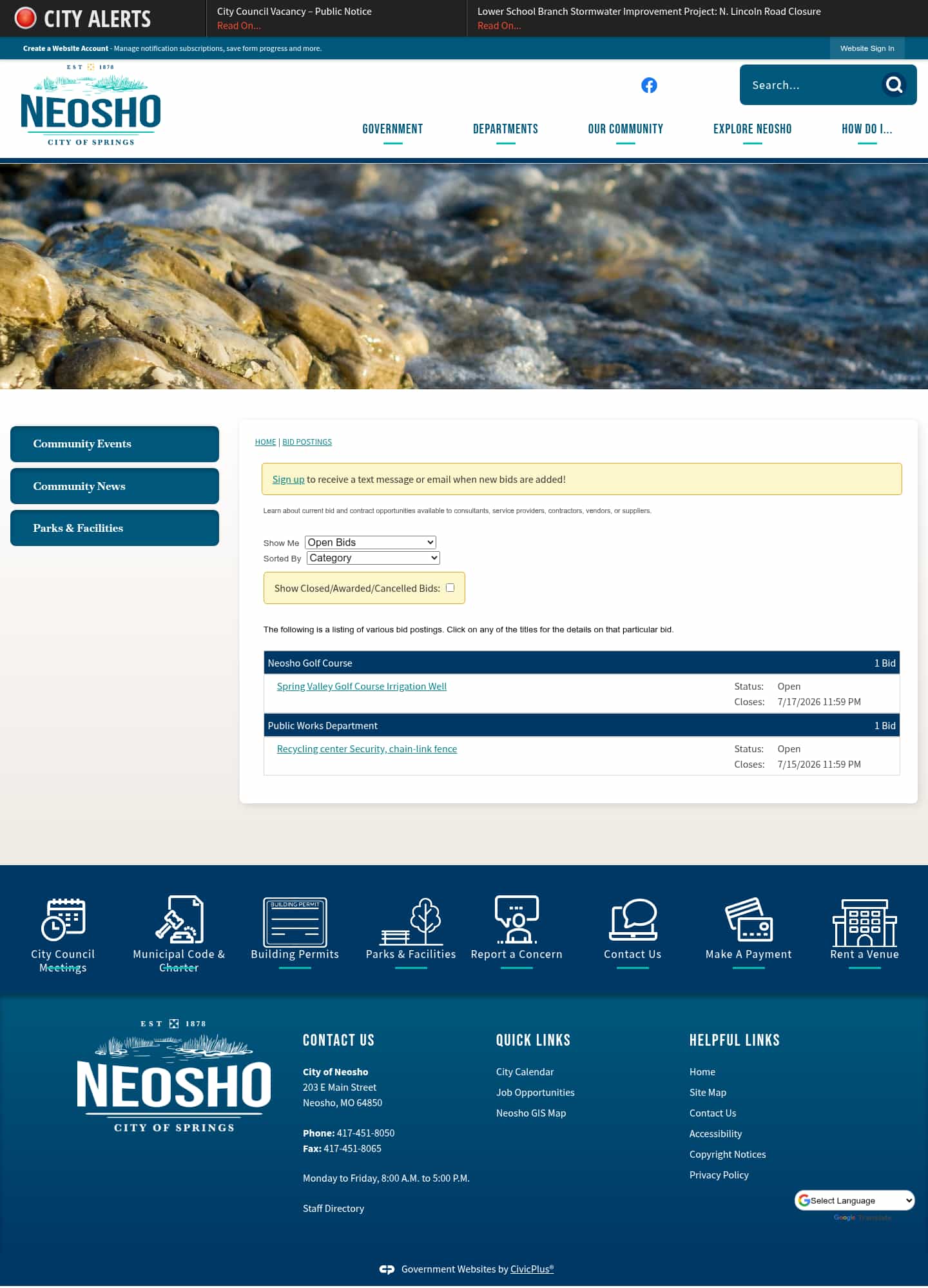Select Parks & Facilities in the side menu
This screenshot has width=928, height=1288.
[115, 528]
